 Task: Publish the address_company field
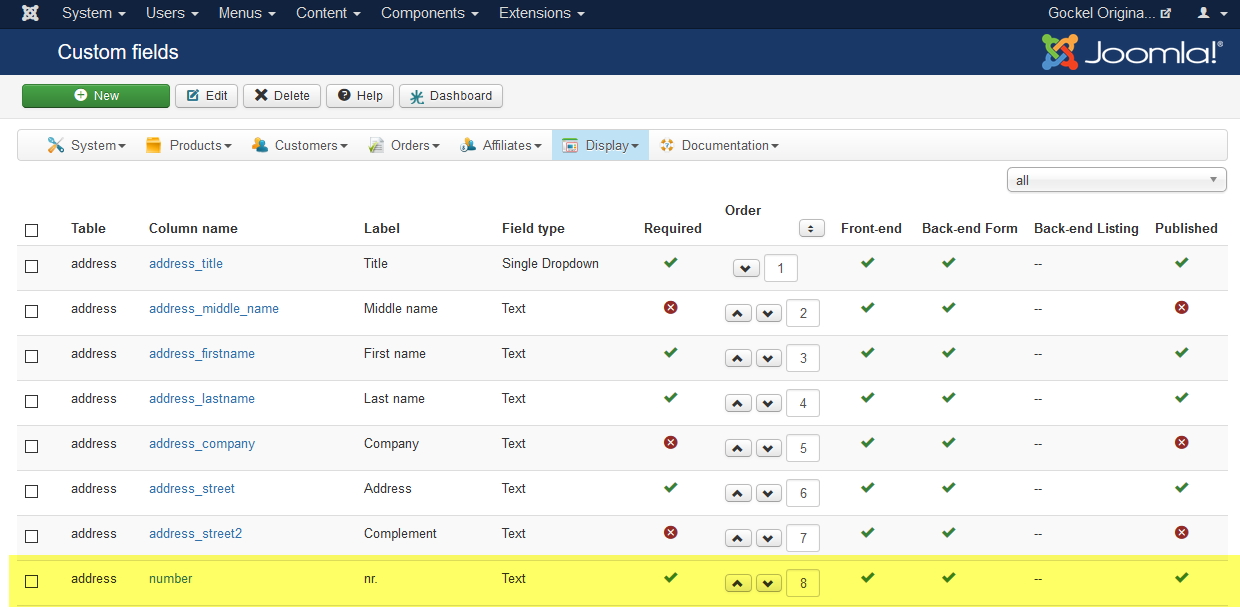tap(1181, 442)
